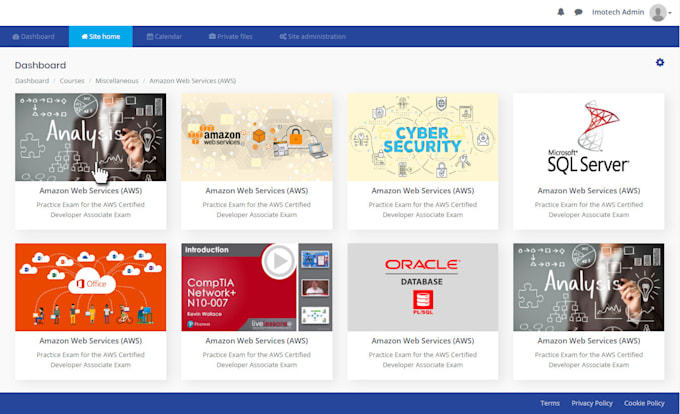Screen dimensions: 680x414
Task: Open the amazon web services course thumbnail
Action: tap(257, 137)
